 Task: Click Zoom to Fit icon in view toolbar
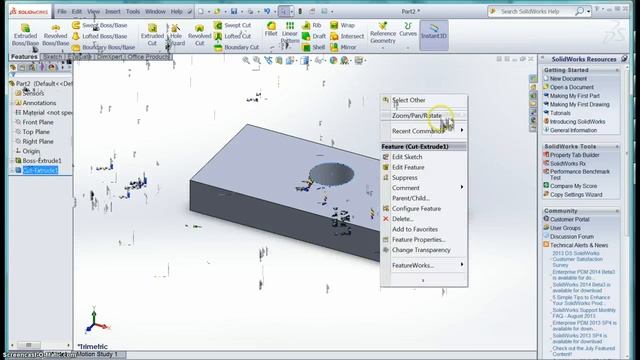(x=246, y=60)
